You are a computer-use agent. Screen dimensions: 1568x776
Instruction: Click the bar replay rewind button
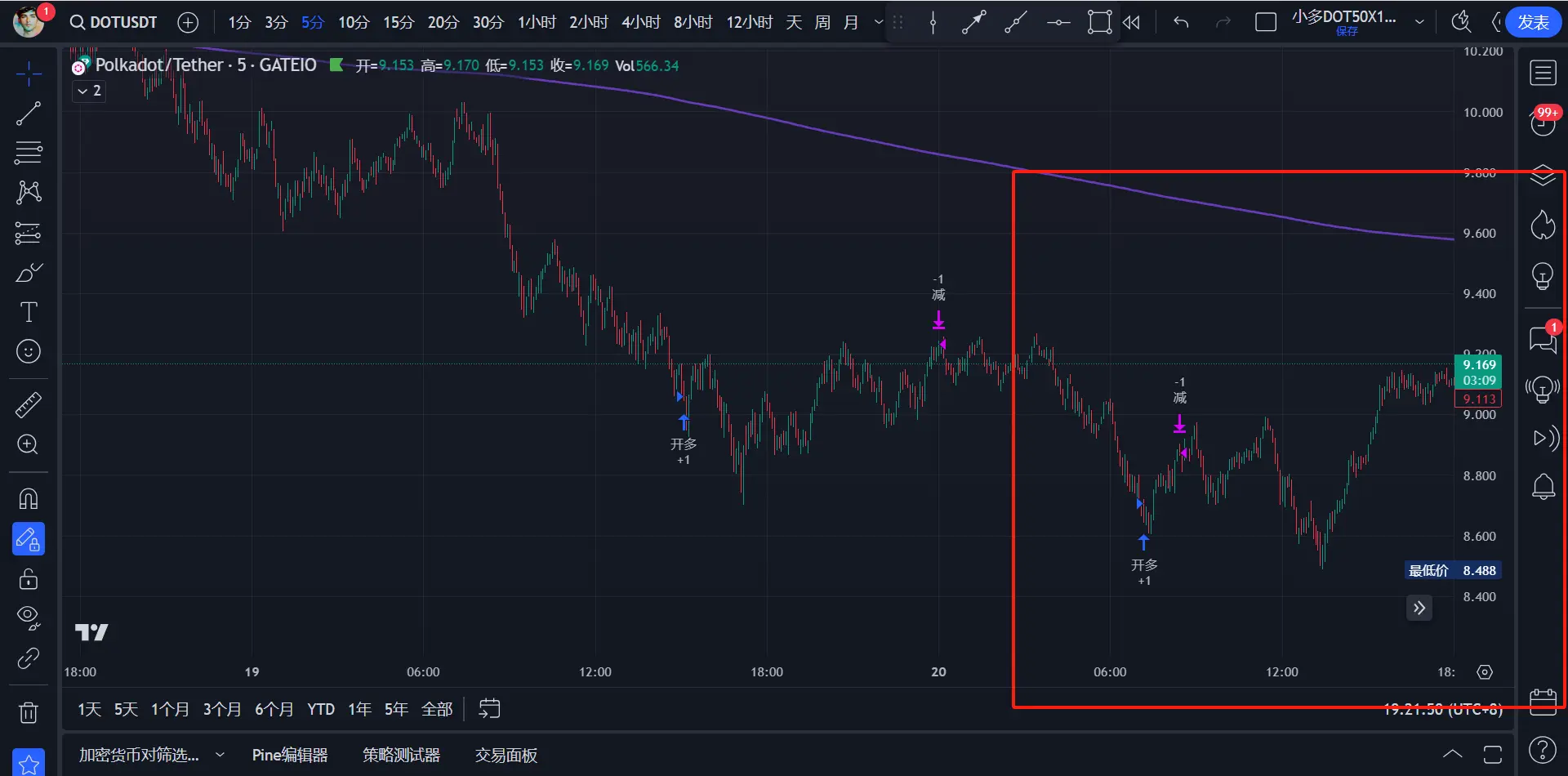point(1131,22)
